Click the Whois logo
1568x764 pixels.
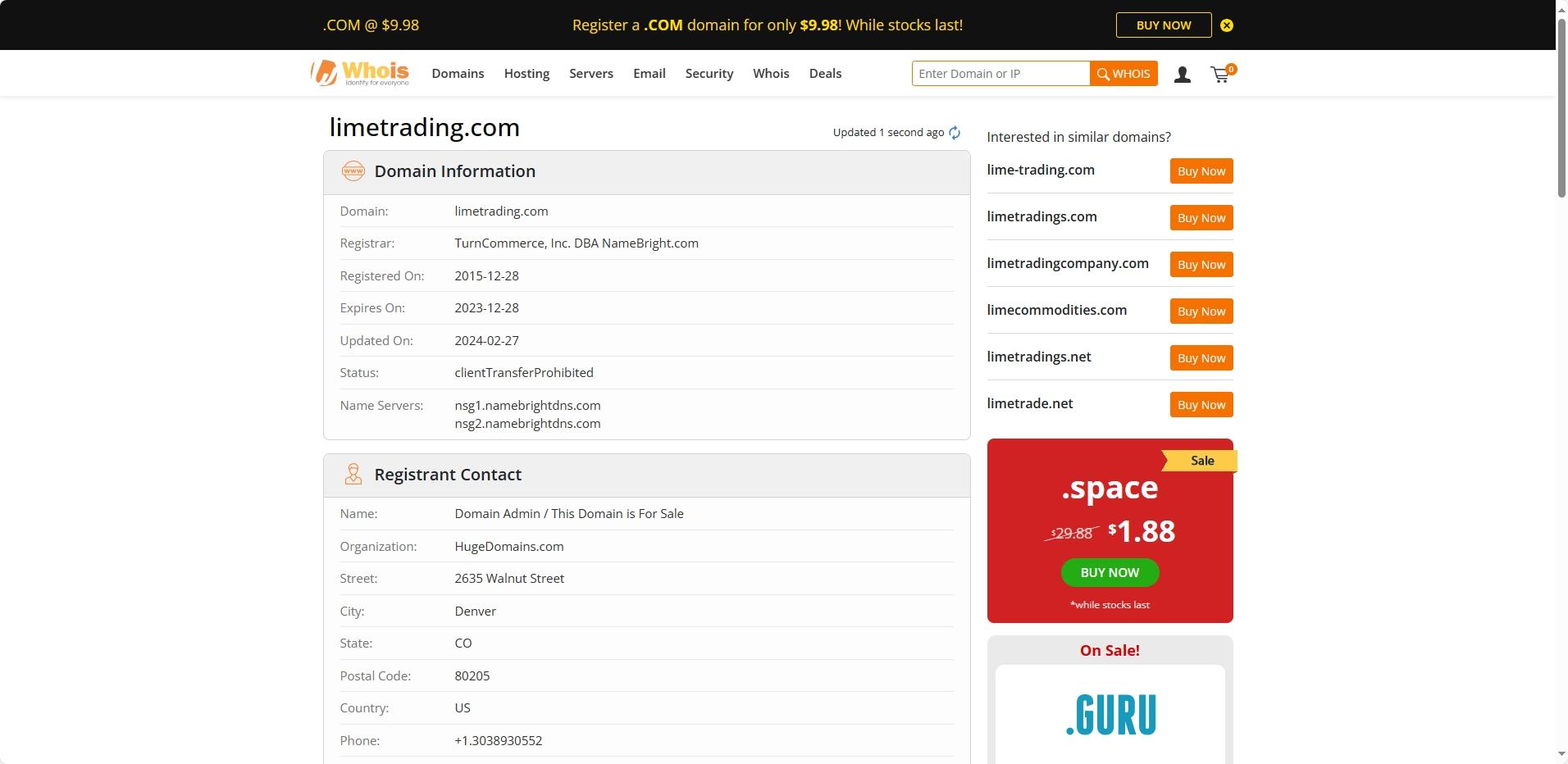(360, 73)
